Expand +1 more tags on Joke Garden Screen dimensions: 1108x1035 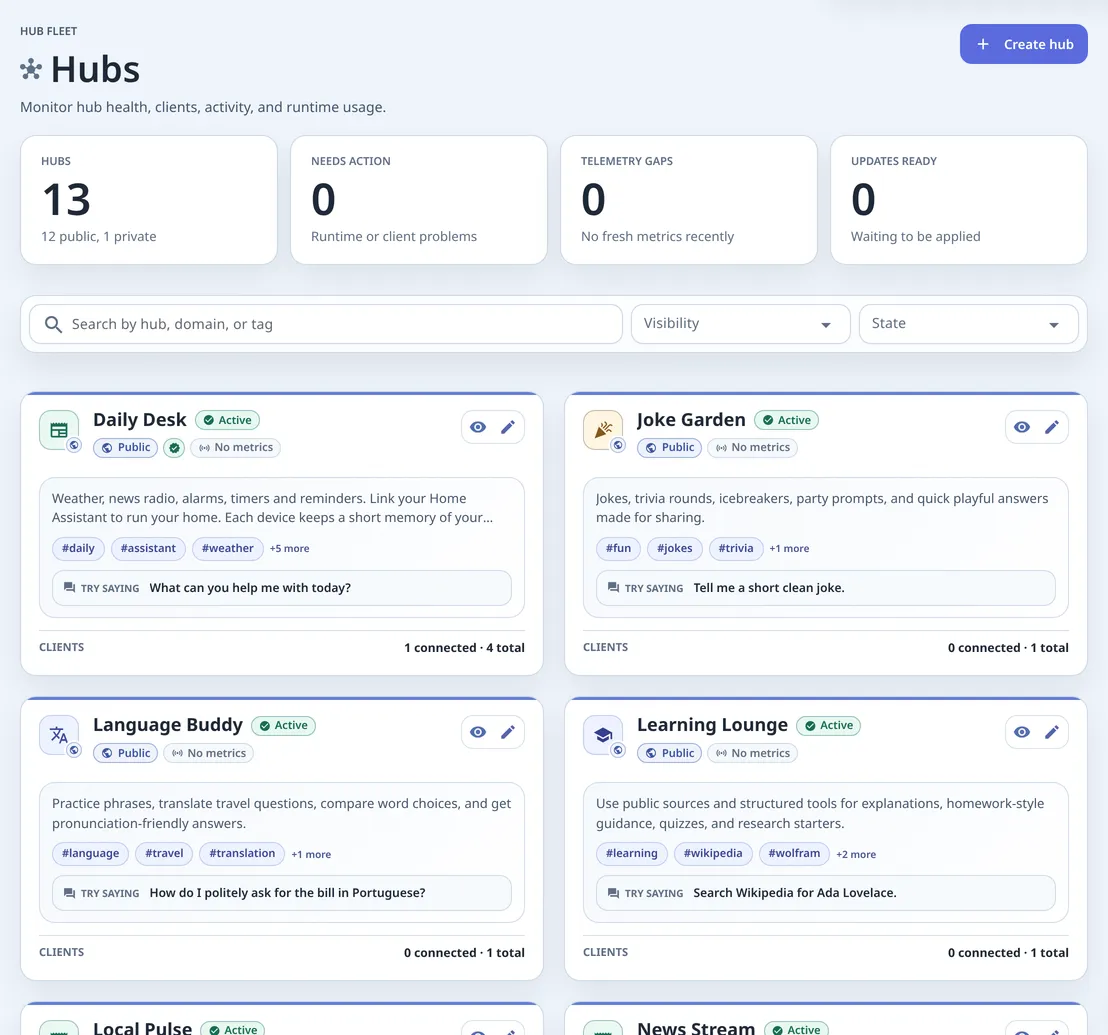tap(789, 549)
